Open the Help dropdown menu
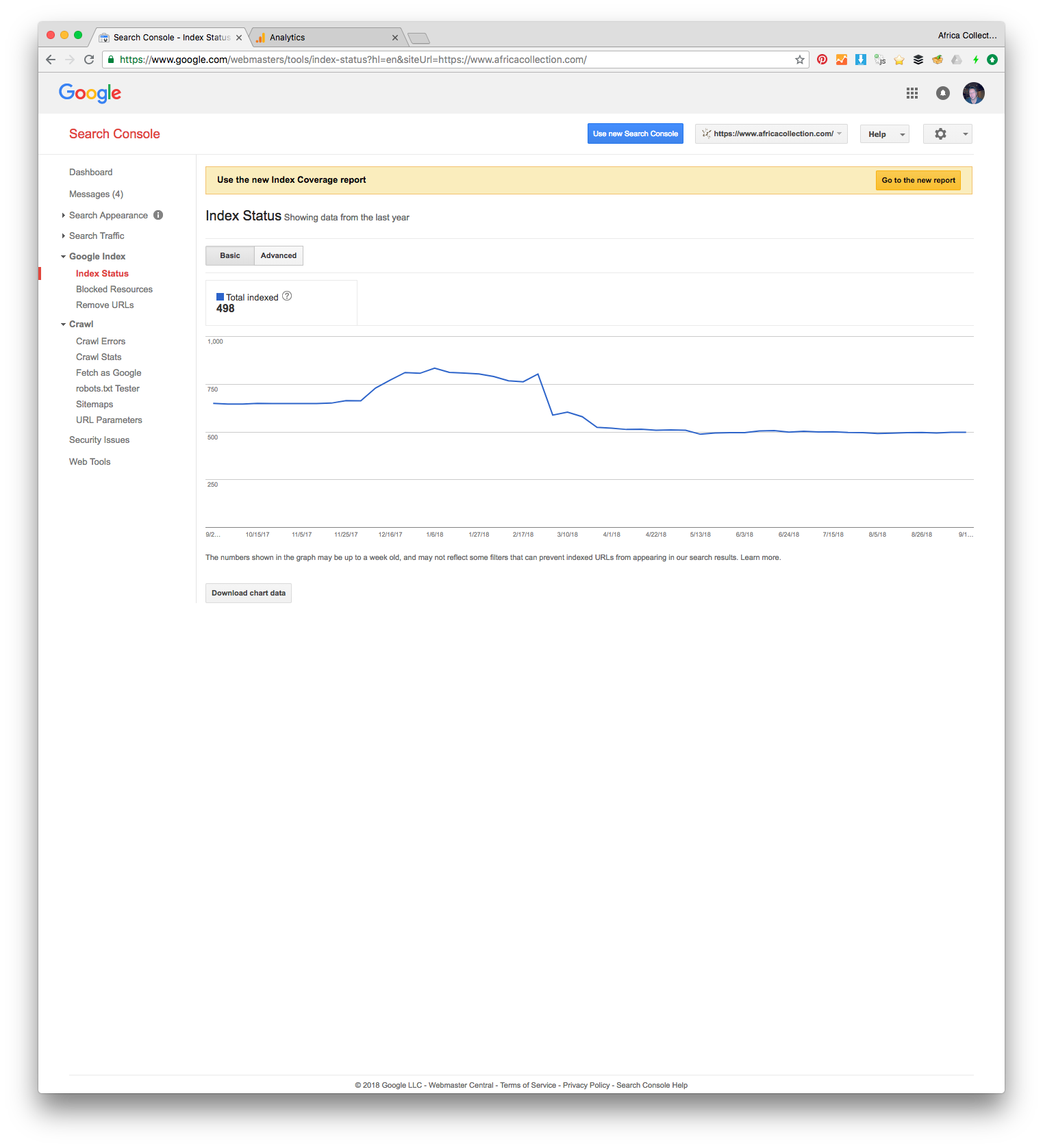 click(x=885, y=134)
